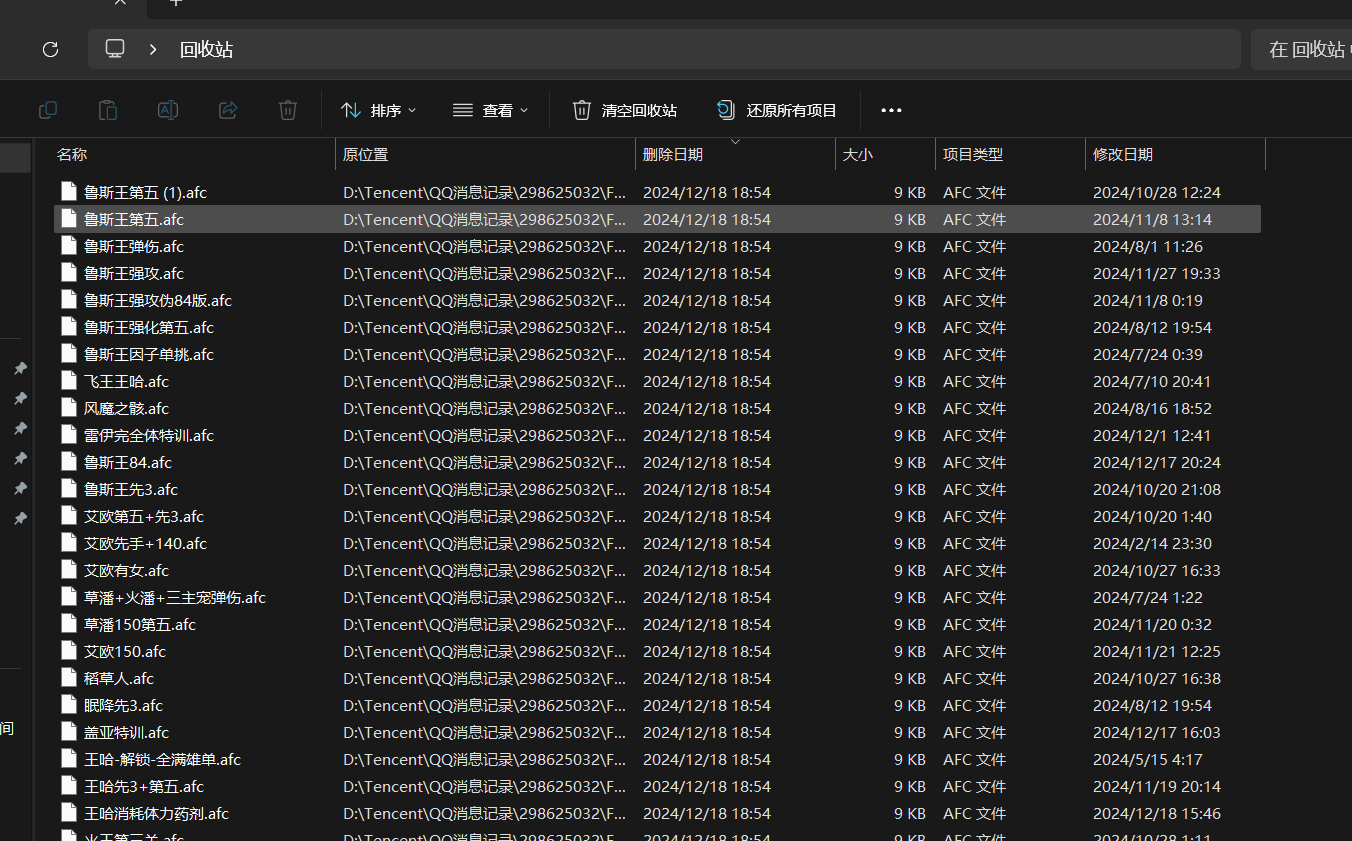1352x841 pixels.
Task: Click the Copy icon in the toolbar
Action: pyautogui.click(x=48, y=110)
